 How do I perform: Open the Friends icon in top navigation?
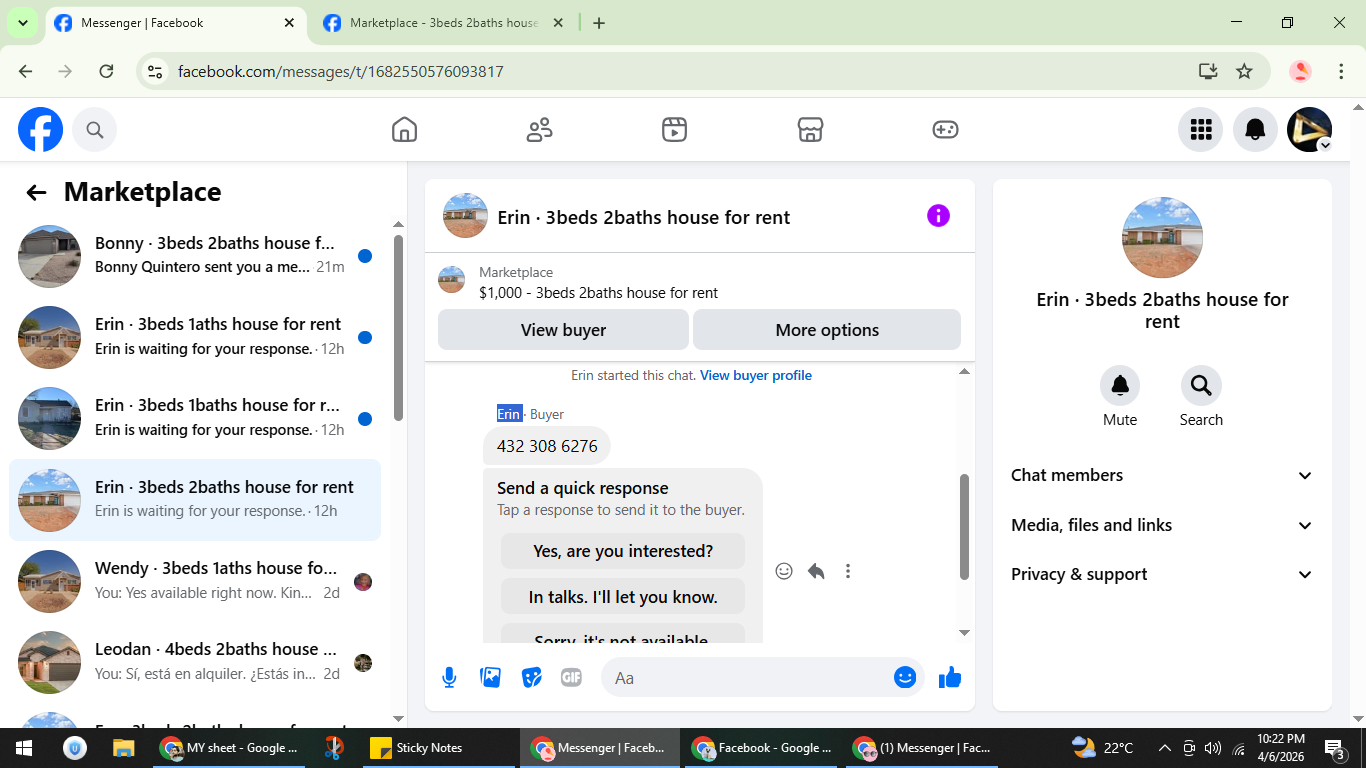tap(540, 130)
